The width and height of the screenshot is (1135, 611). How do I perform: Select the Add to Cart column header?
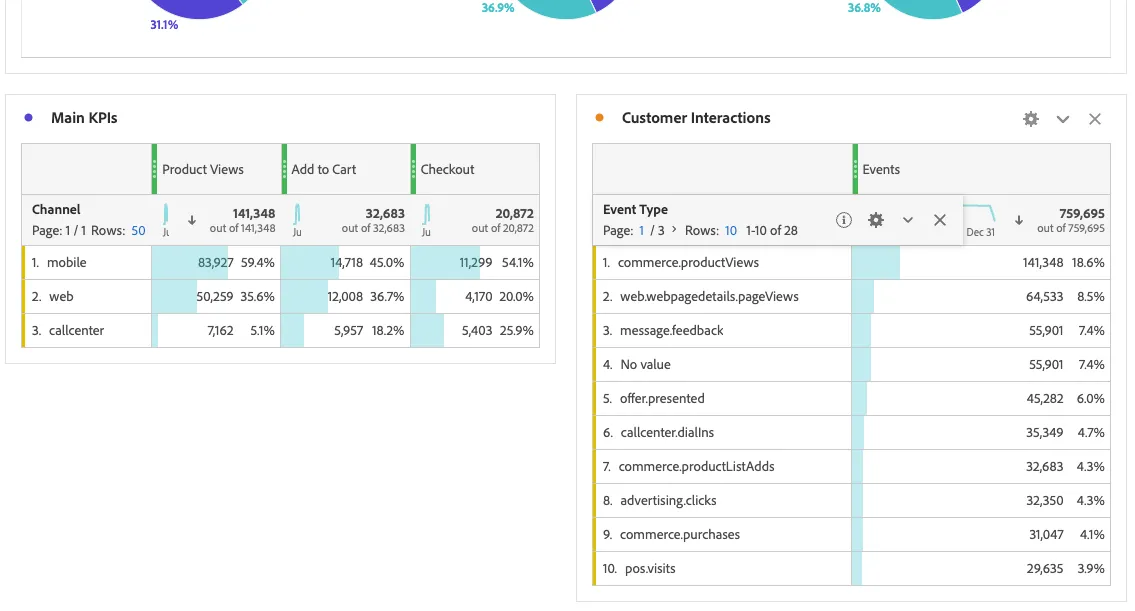345,169
